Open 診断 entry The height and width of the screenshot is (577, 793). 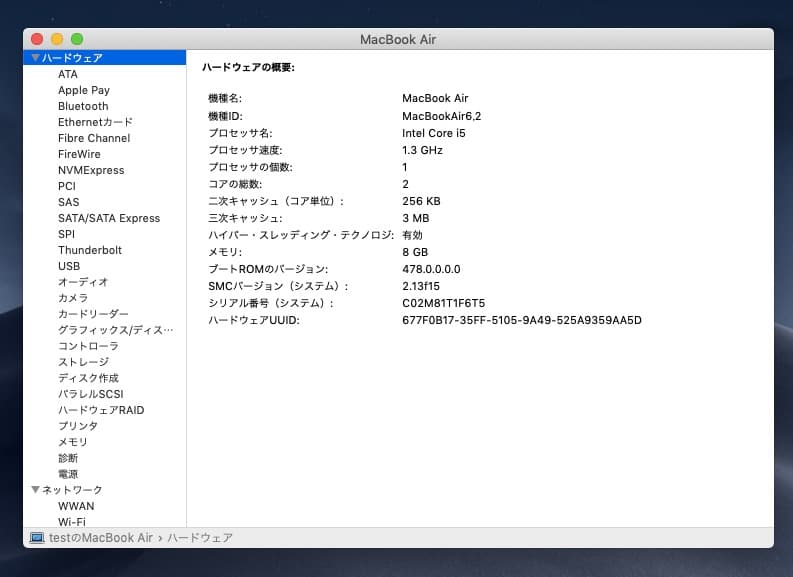[68, 458]
